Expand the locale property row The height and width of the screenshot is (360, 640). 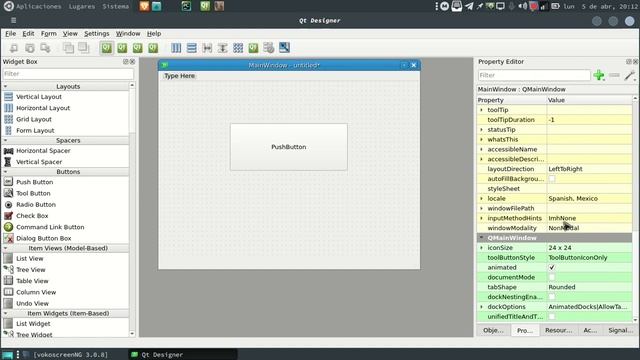pyautogui.click(x=481, y=198)
